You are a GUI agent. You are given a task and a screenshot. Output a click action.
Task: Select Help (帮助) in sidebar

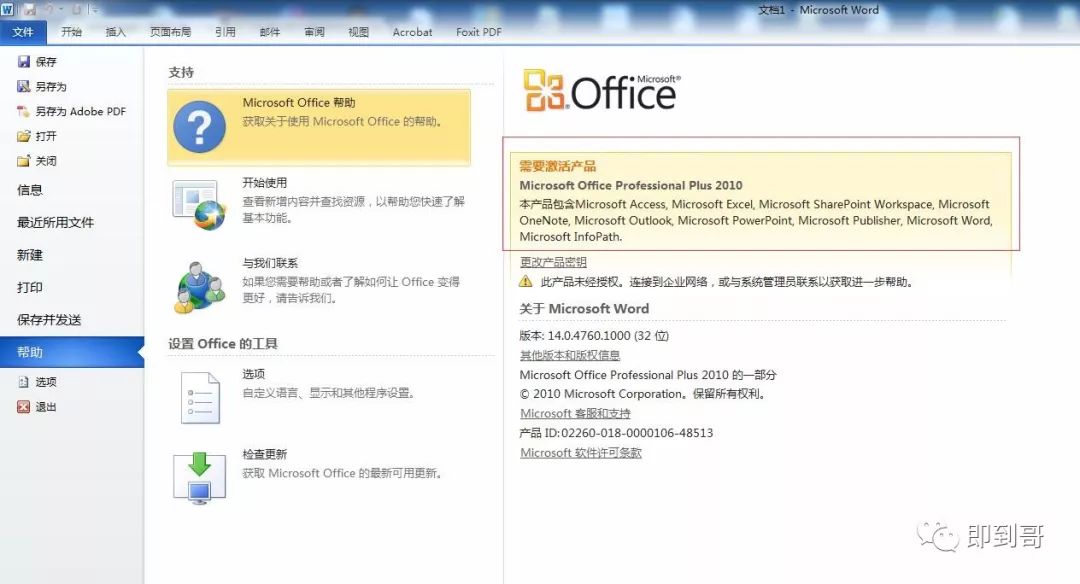72,352
